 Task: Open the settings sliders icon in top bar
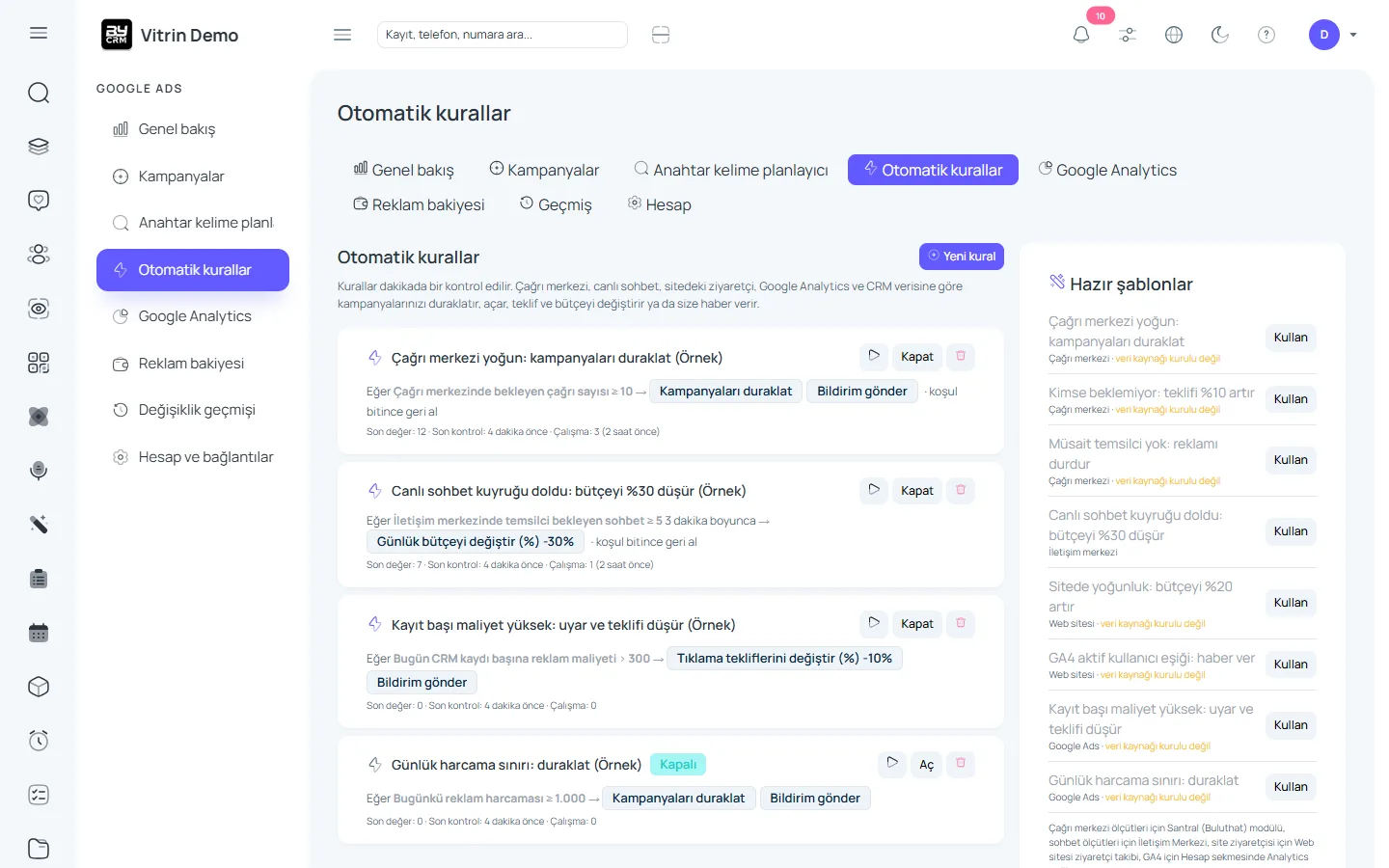tap(1128, 35)
